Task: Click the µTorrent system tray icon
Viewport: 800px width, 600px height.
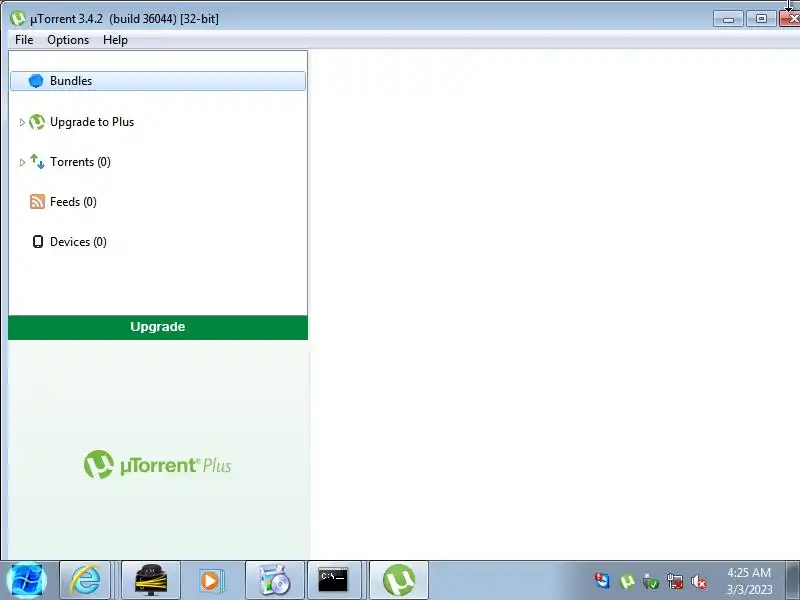Action: click(x=627, y=581)
